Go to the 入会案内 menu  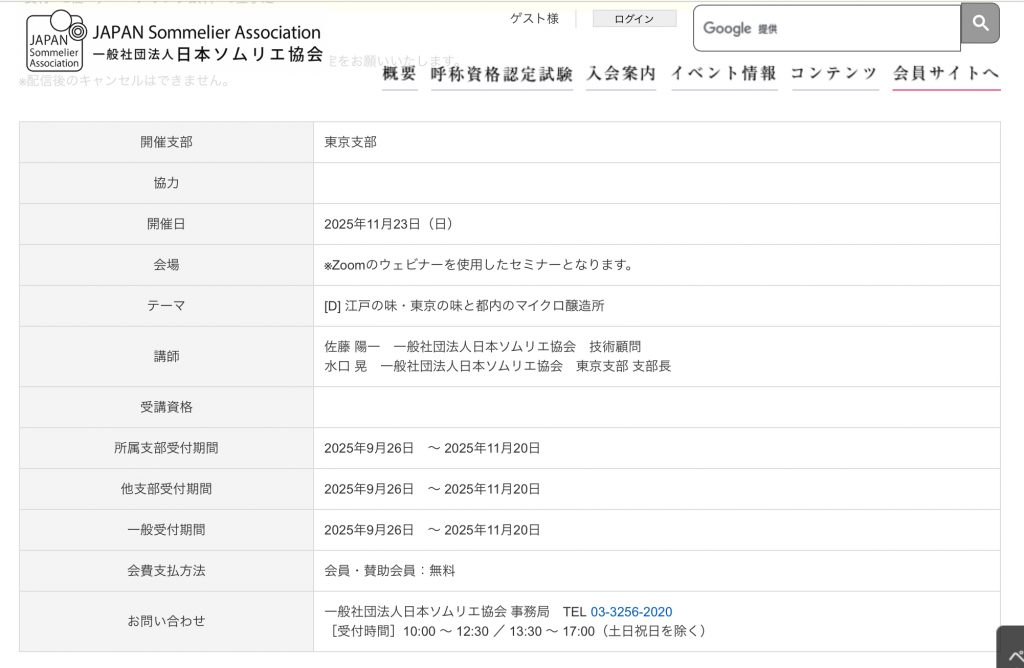[x=621, y=73]
